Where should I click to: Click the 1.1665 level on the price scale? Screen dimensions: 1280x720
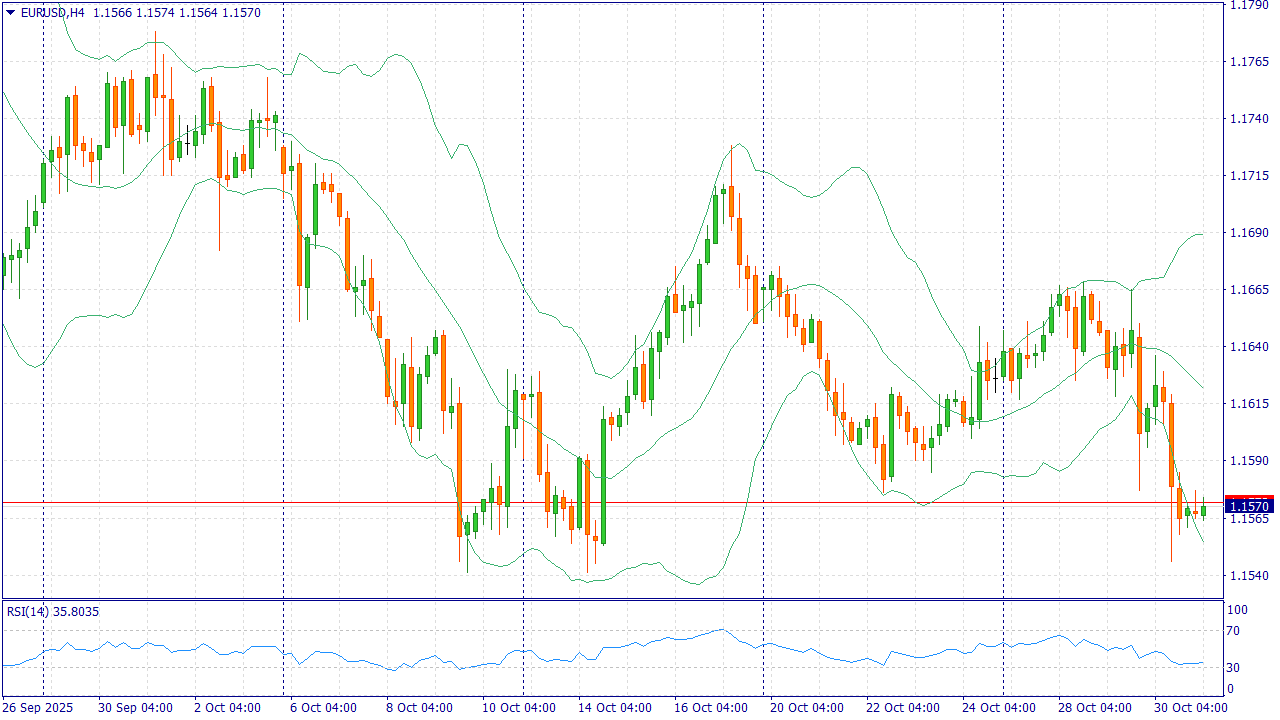click(x=1249, y=290)
